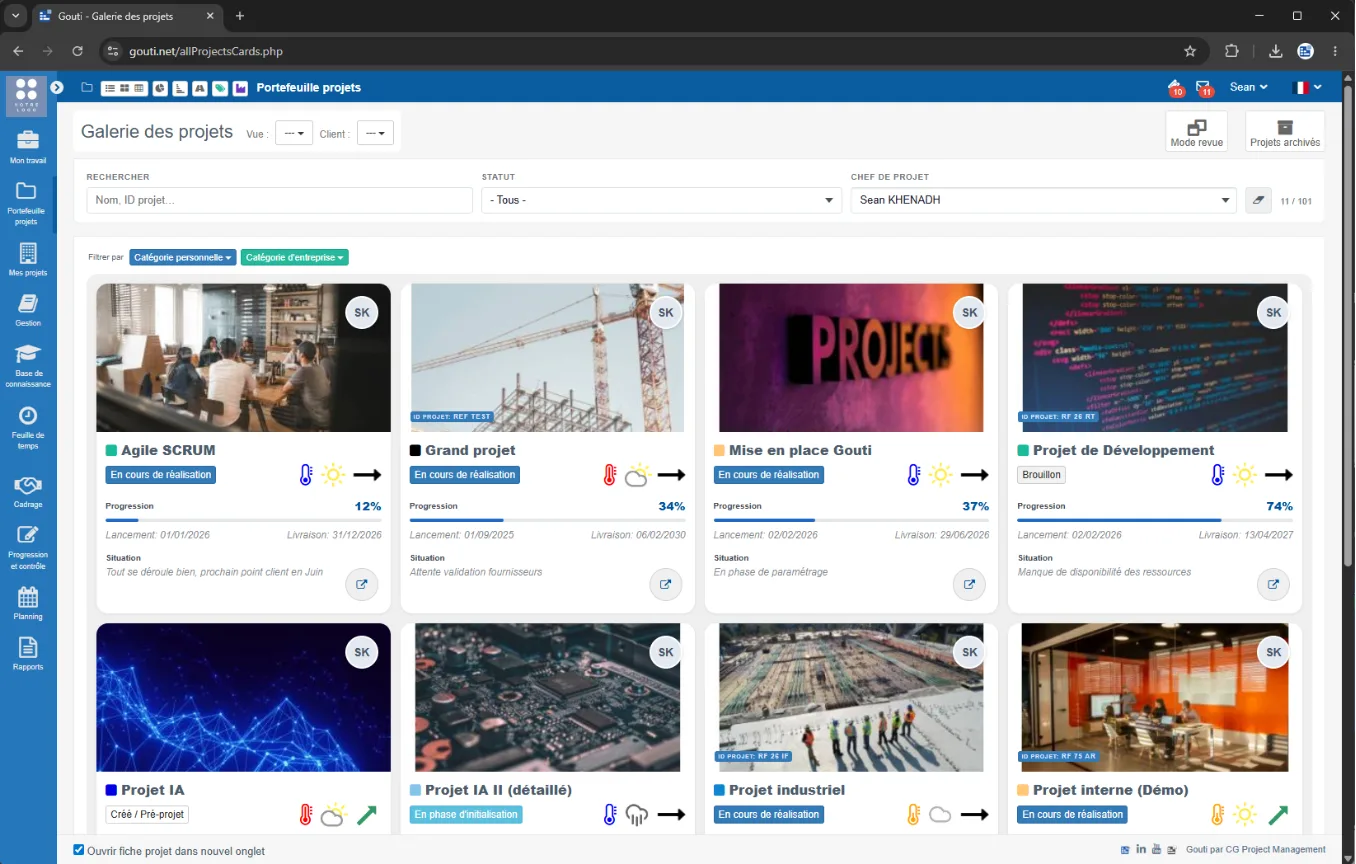Open the Sean user menu
The width and height of the screenshot is (1356, 864).
point(1249,88)
